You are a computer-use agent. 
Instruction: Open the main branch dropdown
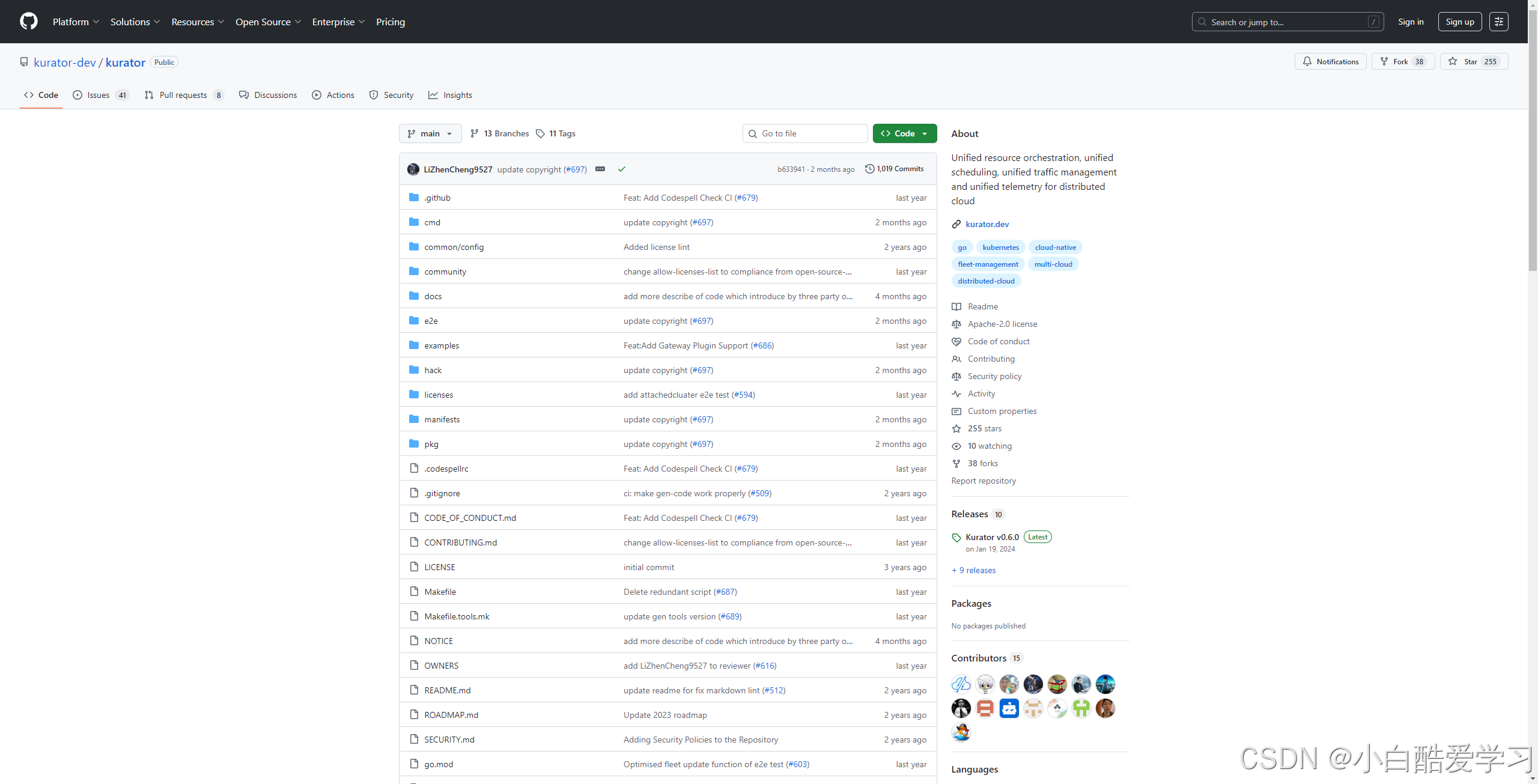[x=430, y=133]
